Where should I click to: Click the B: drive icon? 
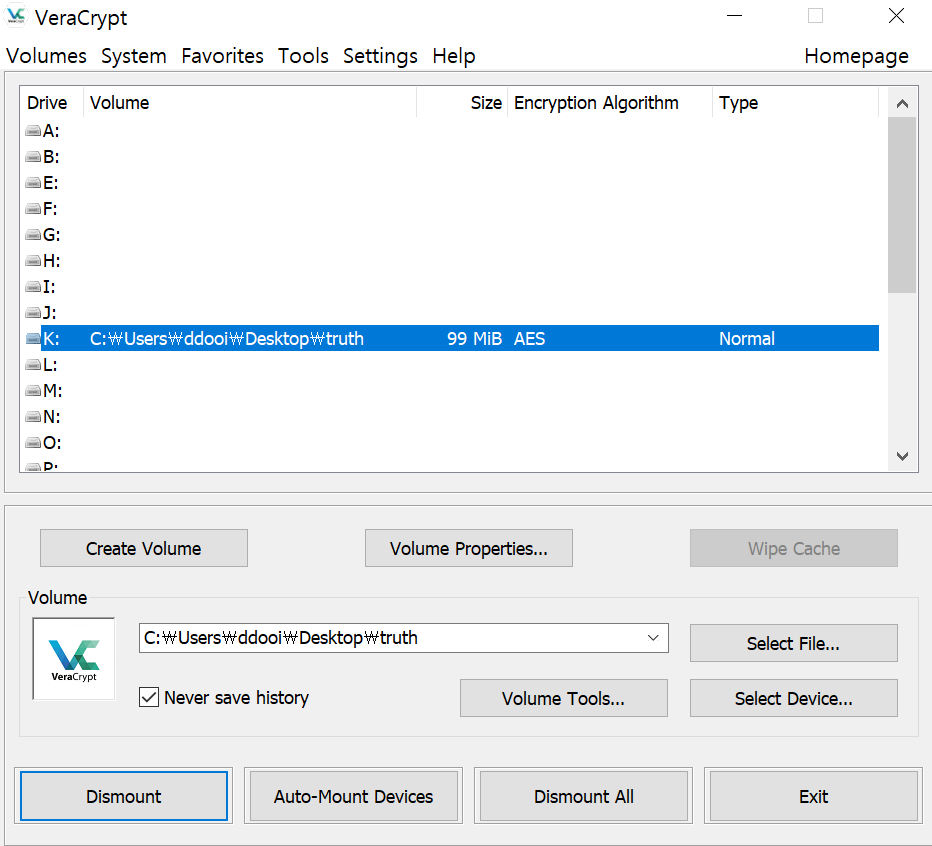[33, 157]
